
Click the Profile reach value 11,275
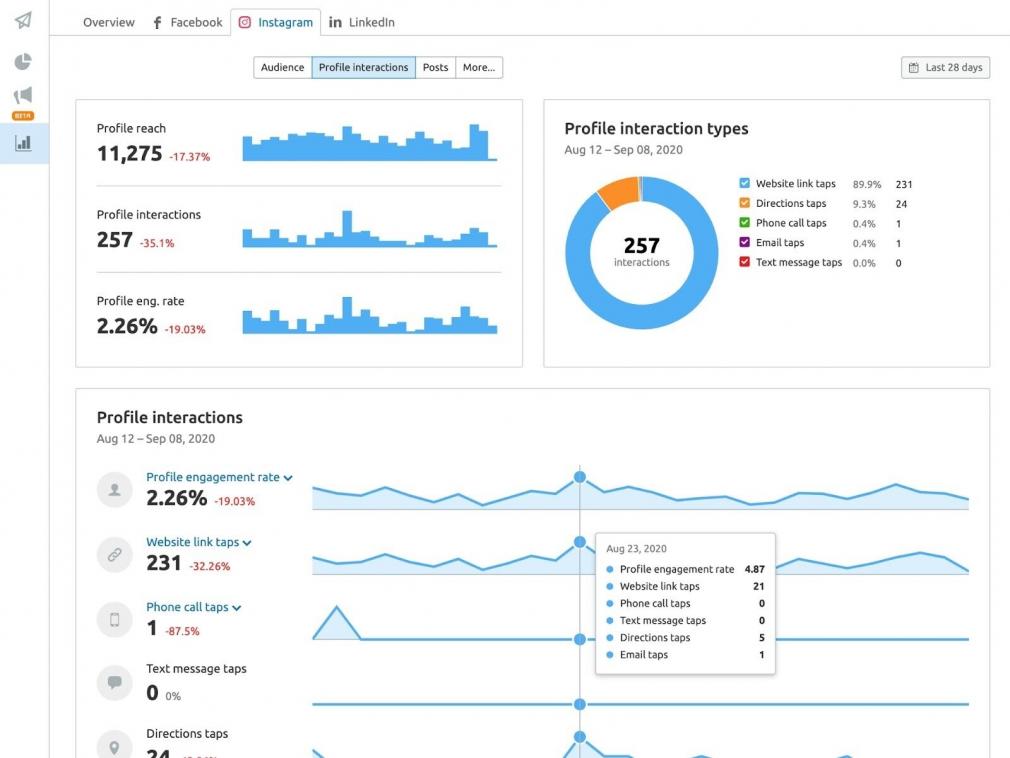(129, 154)
